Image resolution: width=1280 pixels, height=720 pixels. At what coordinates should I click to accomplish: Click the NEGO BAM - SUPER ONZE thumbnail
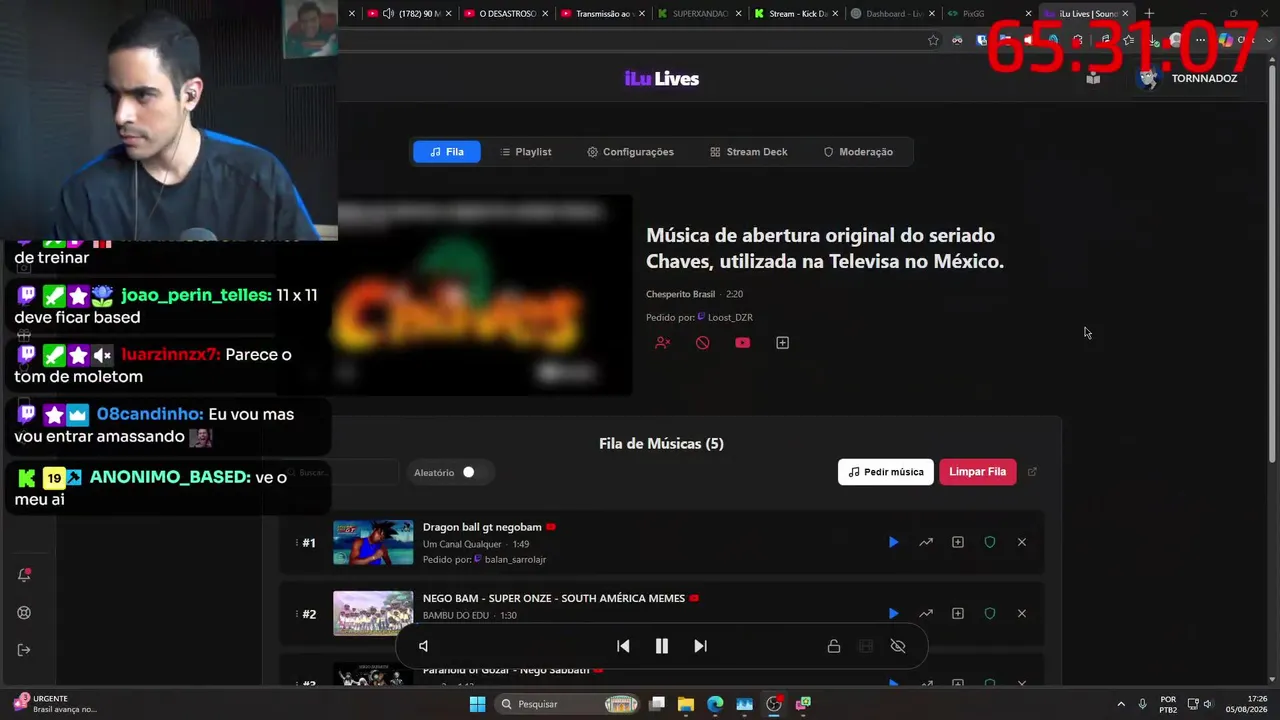click(373, 613)
